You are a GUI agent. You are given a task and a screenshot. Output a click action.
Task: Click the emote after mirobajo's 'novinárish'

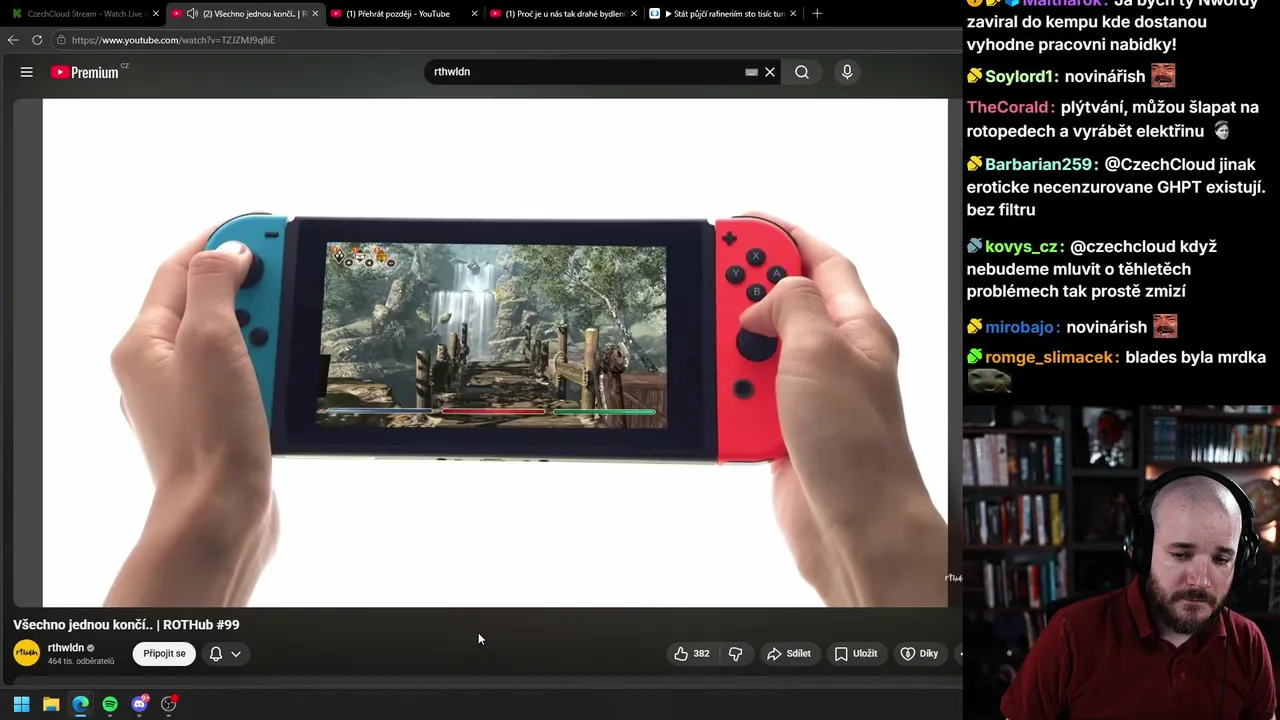pos(1165,326)
